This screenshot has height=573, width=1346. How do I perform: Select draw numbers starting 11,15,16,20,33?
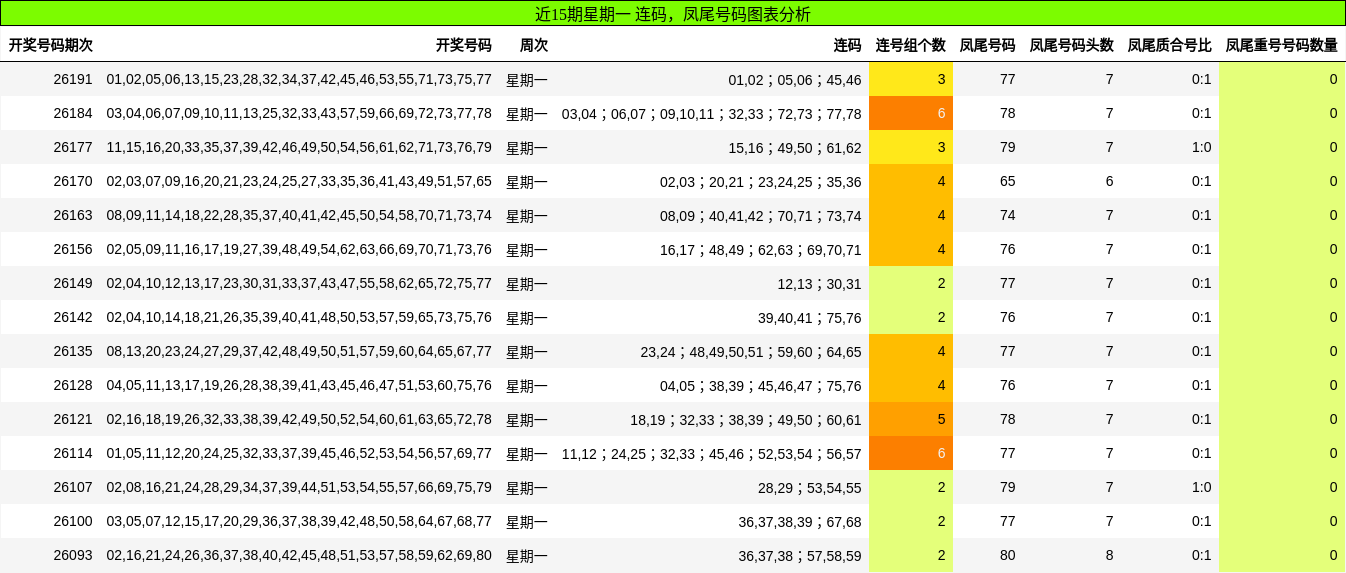[299, 147]
